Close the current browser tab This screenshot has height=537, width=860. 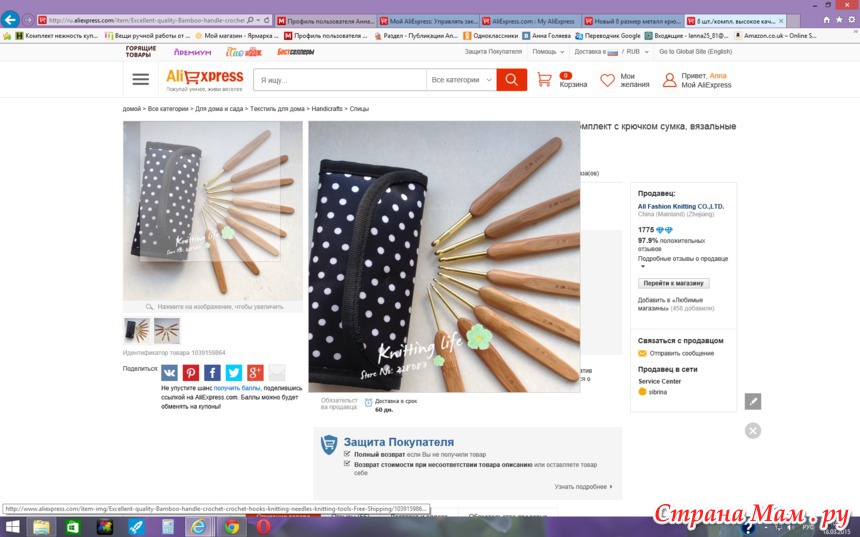[781, 21]
